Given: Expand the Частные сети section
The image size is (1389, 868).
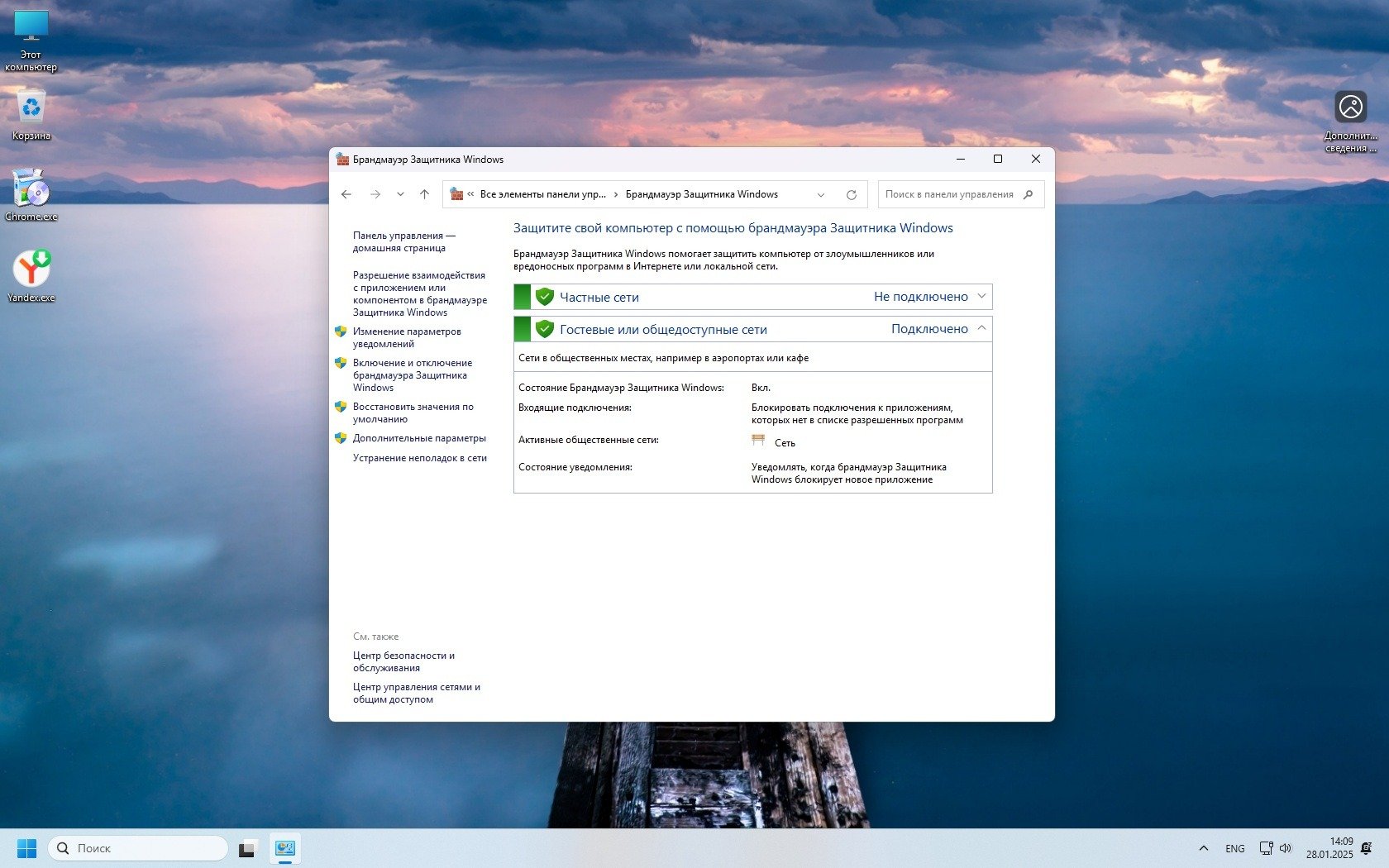Looking at the screenshot, I should point(981,296).
